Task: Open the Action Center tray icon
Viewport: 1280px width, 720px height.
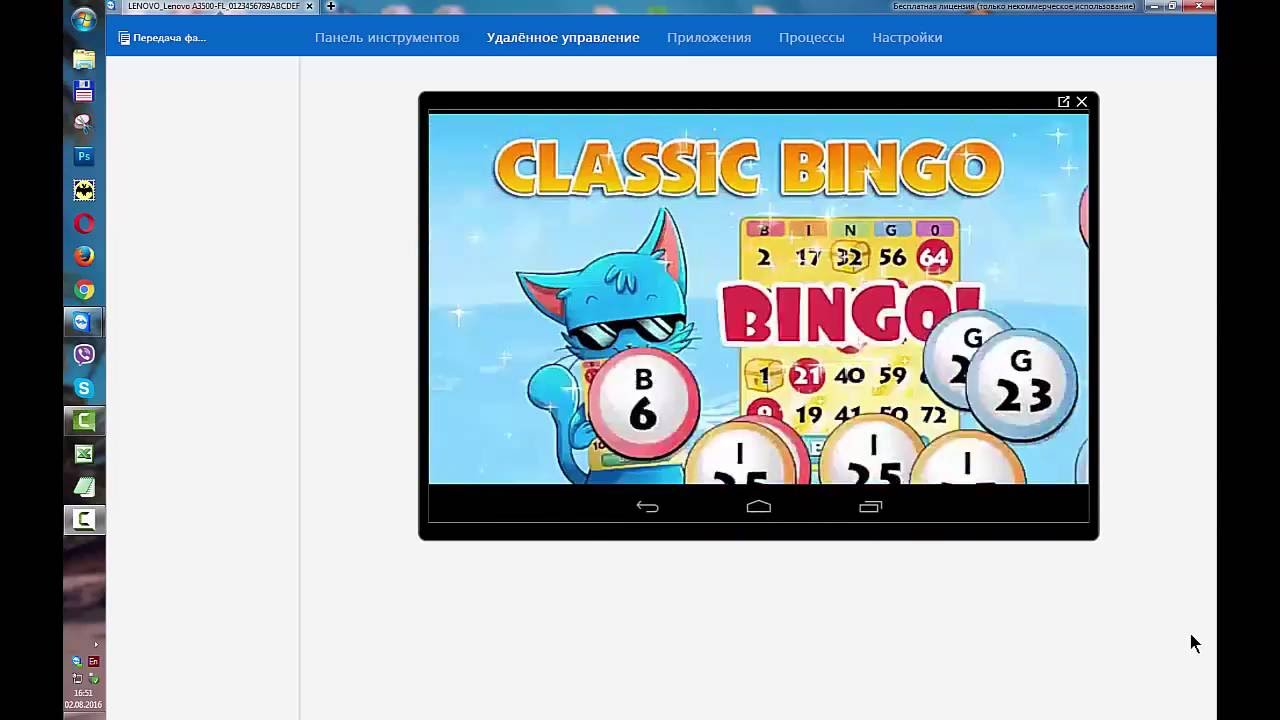Action: [x=77, y=678]
